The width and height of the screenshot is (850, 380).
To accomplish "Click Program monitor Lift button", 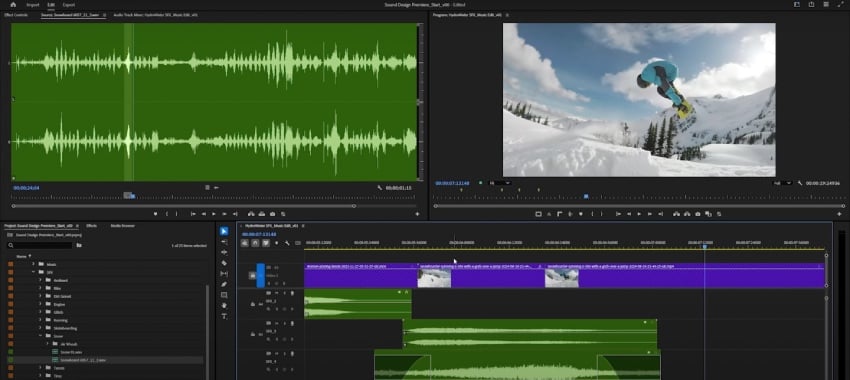I will point(676,214).
